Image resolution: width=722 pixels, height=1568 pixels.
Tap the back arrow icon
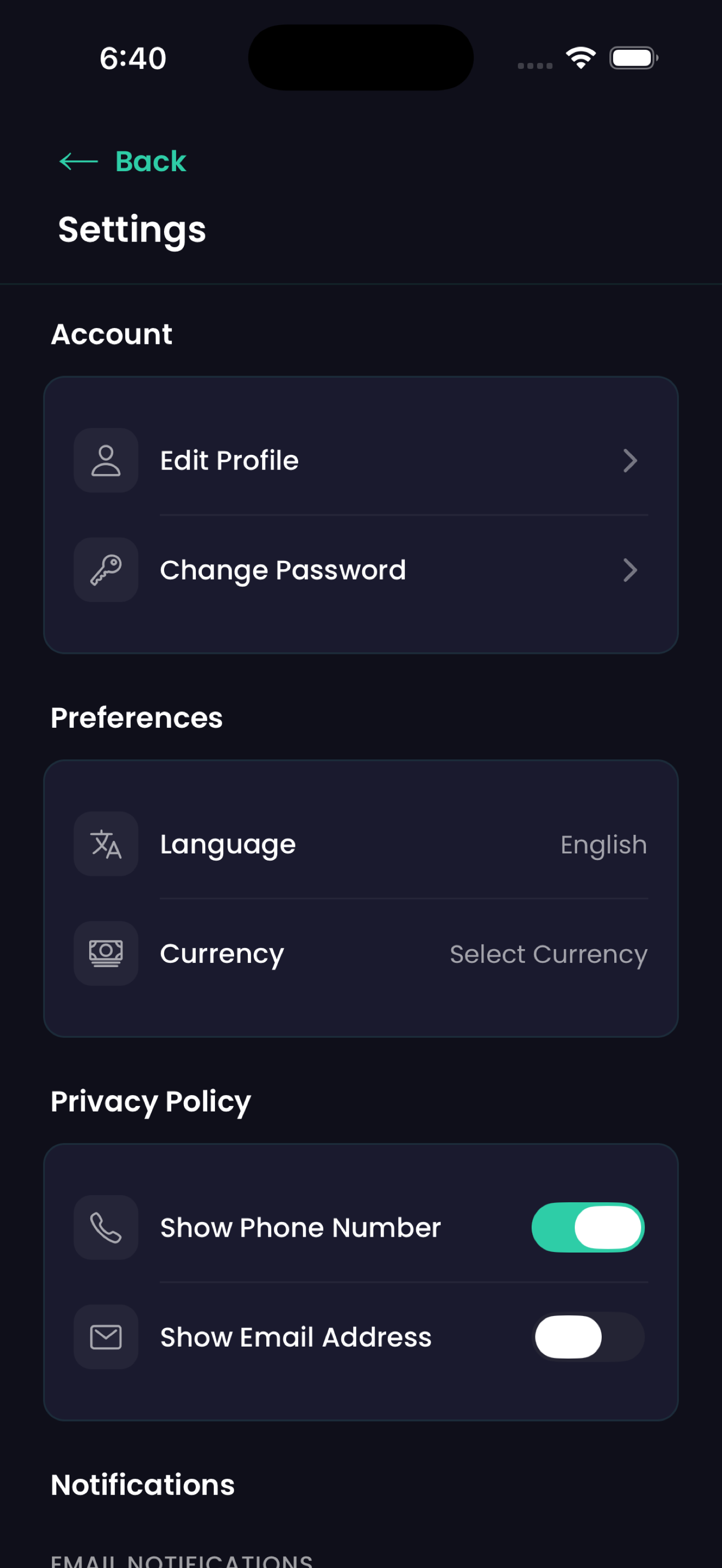(x=79, y=161)
